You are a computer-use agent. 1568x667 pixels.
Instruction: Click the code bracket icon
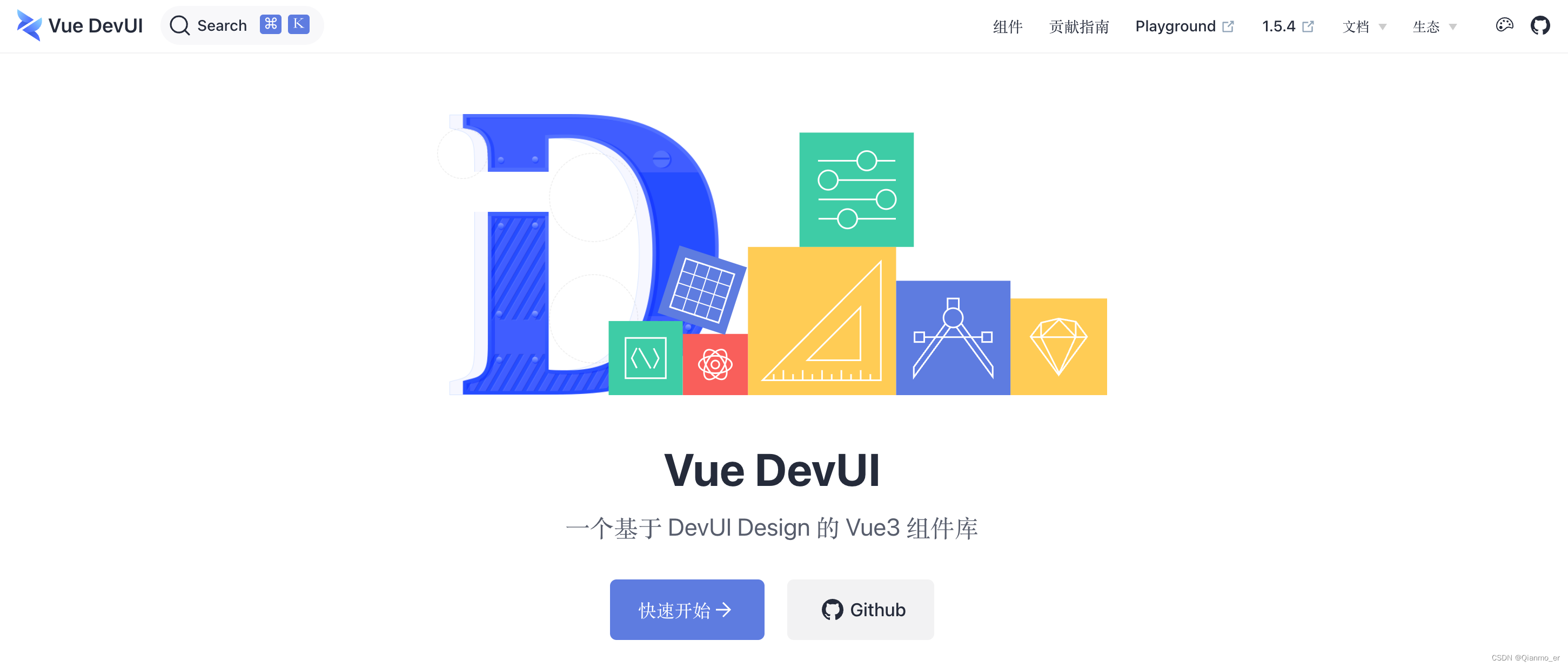644,358
